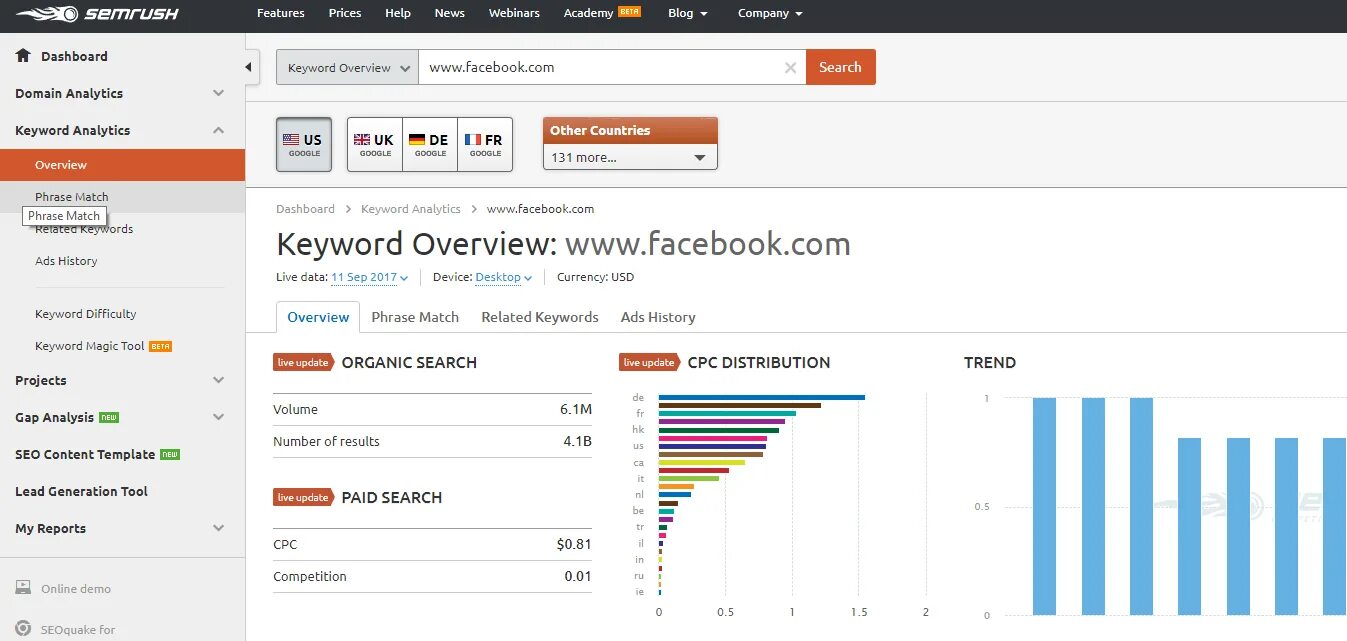Viewport: 1347px width, 641px height.
Task: Click the Keyword Analytics breadcrumb link
Action: [x=411, y=209]
